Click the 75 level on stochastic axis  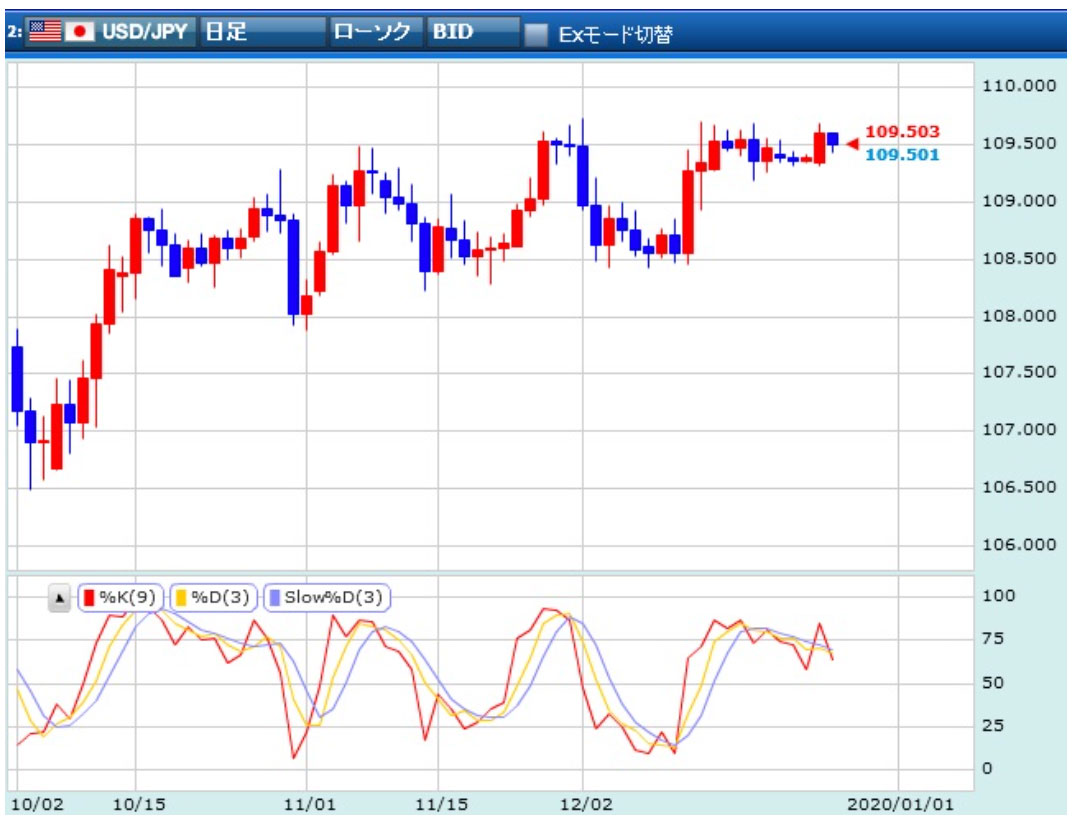coord(993,639)
